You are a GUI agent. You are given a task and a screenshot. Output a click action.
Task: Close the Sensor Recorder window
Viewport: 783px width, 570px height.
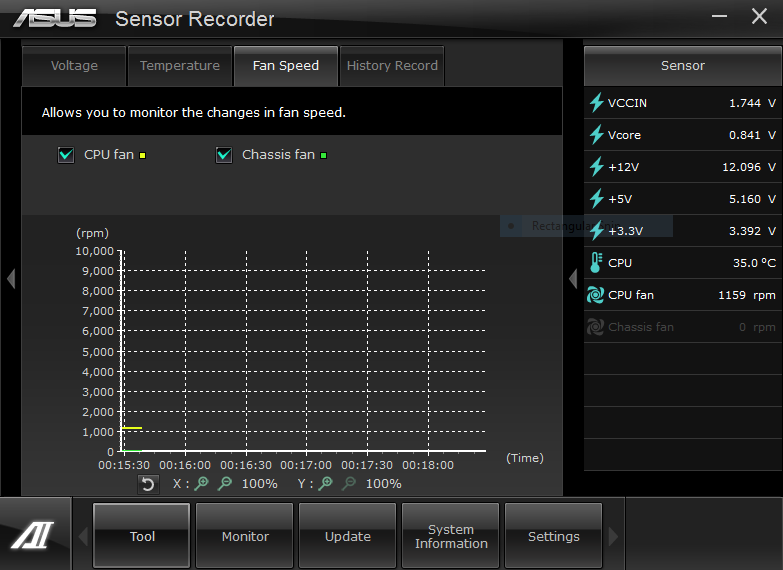tap(760, 16)
